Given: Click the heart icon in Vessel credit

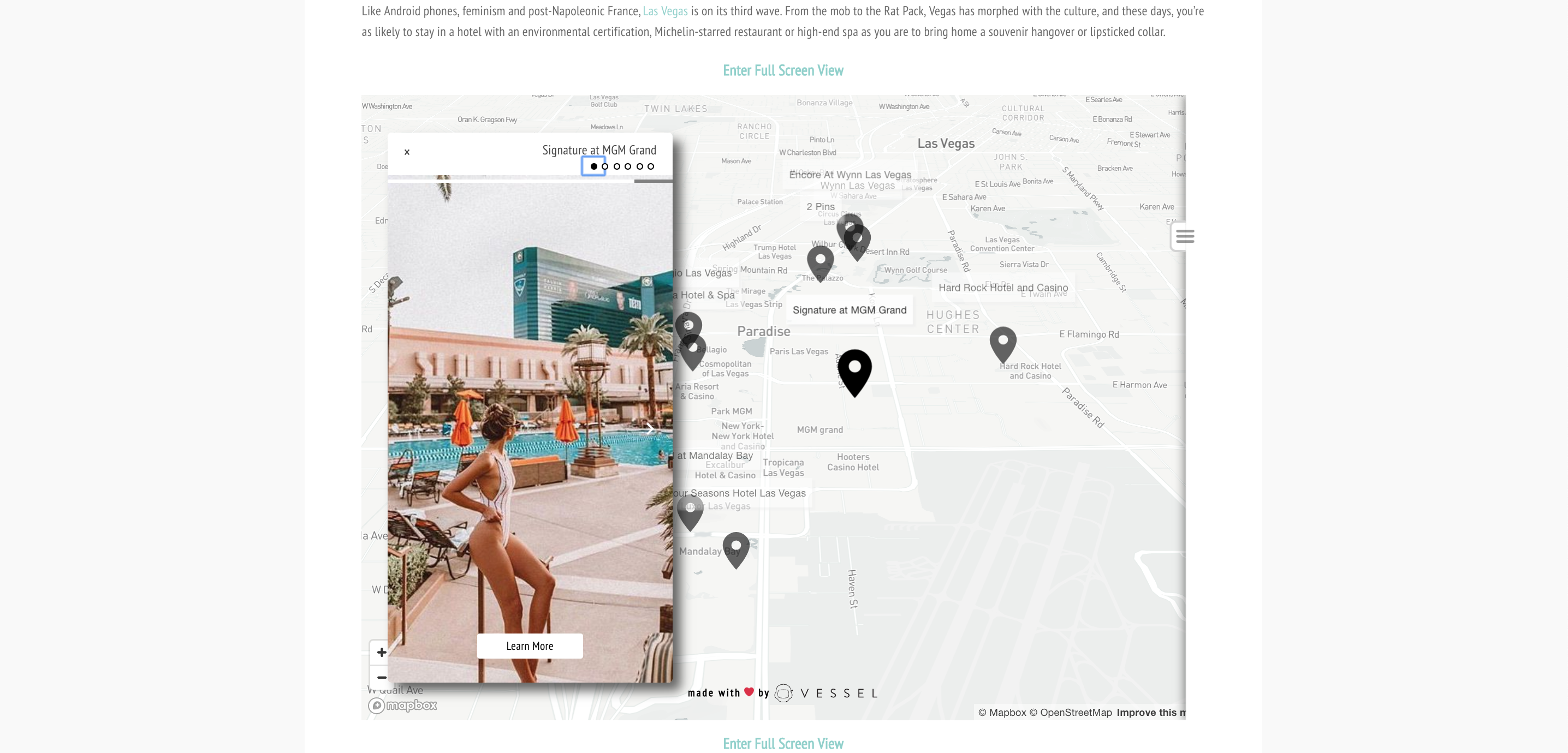Looking at the screenshot, I should point(749,692).
